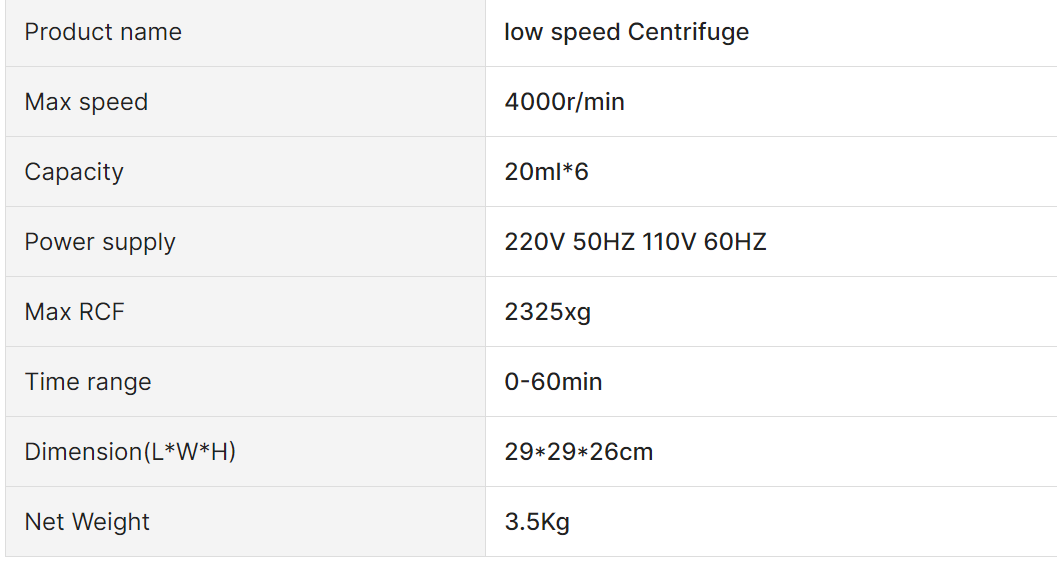Select the 4000r/min value cell
This screenshot has height=561, width=1057.
[x=771, y=102]
